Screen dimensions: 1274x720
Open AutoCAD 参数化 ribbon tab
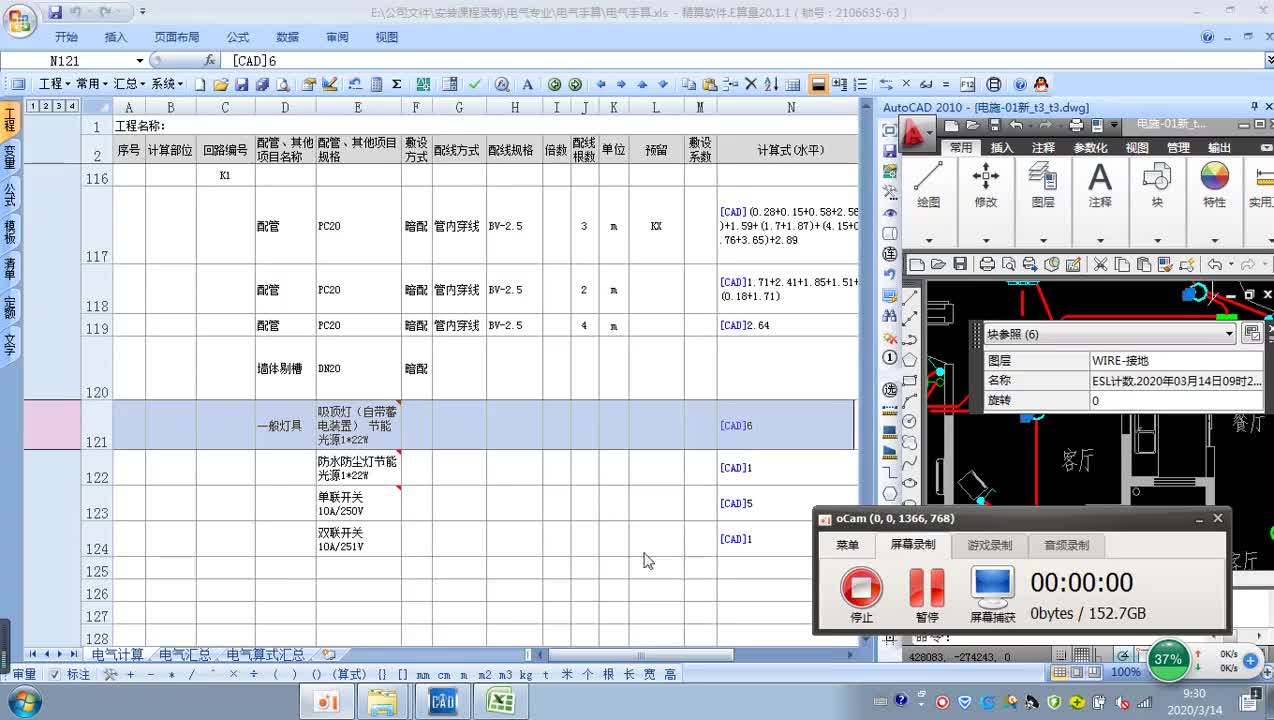tap(1090, 147)
